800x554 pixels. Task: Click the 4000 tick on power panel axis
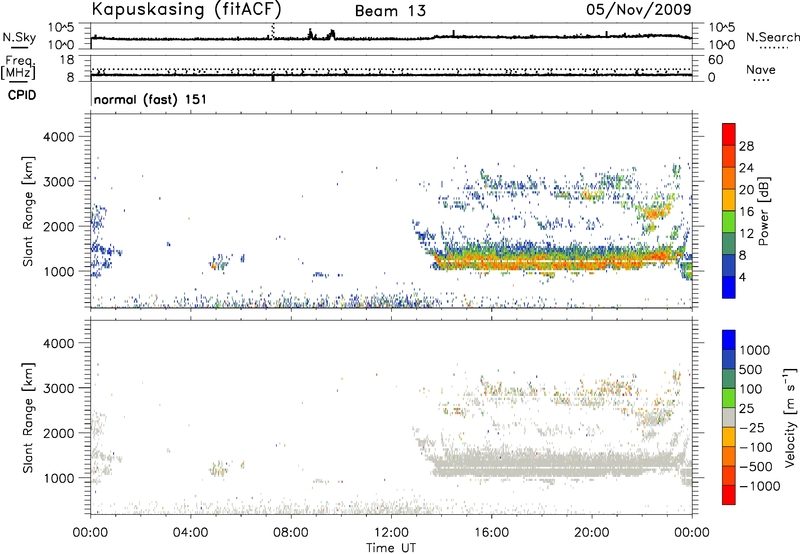[x=59, y=137]
